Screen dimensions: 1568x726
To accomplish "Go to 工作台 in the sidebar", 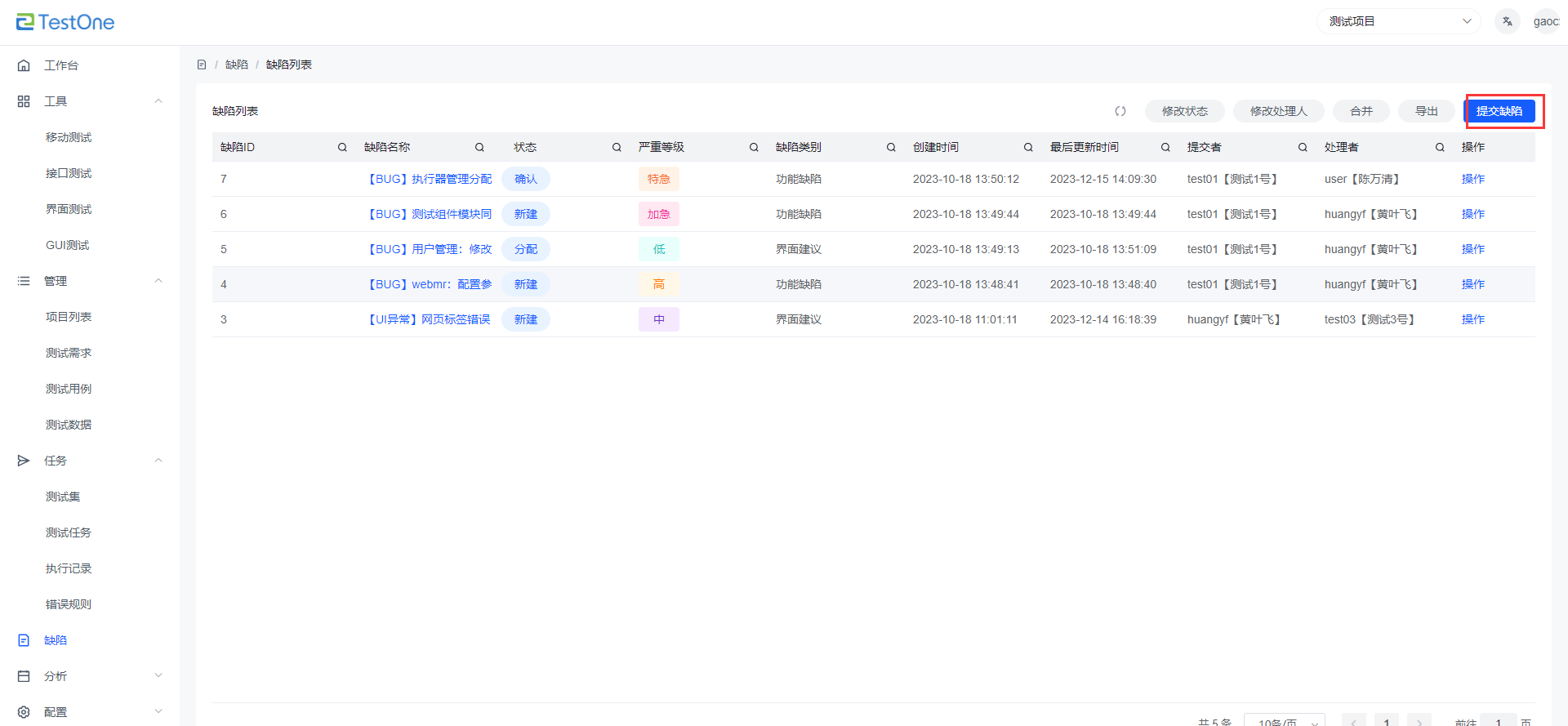I will (61, 65).
